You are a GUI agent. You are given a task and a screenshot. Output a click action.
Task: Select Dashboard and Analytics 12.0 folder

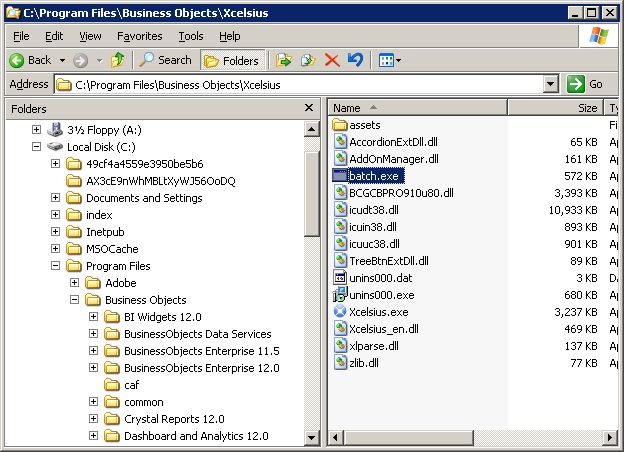pos(196,436)
